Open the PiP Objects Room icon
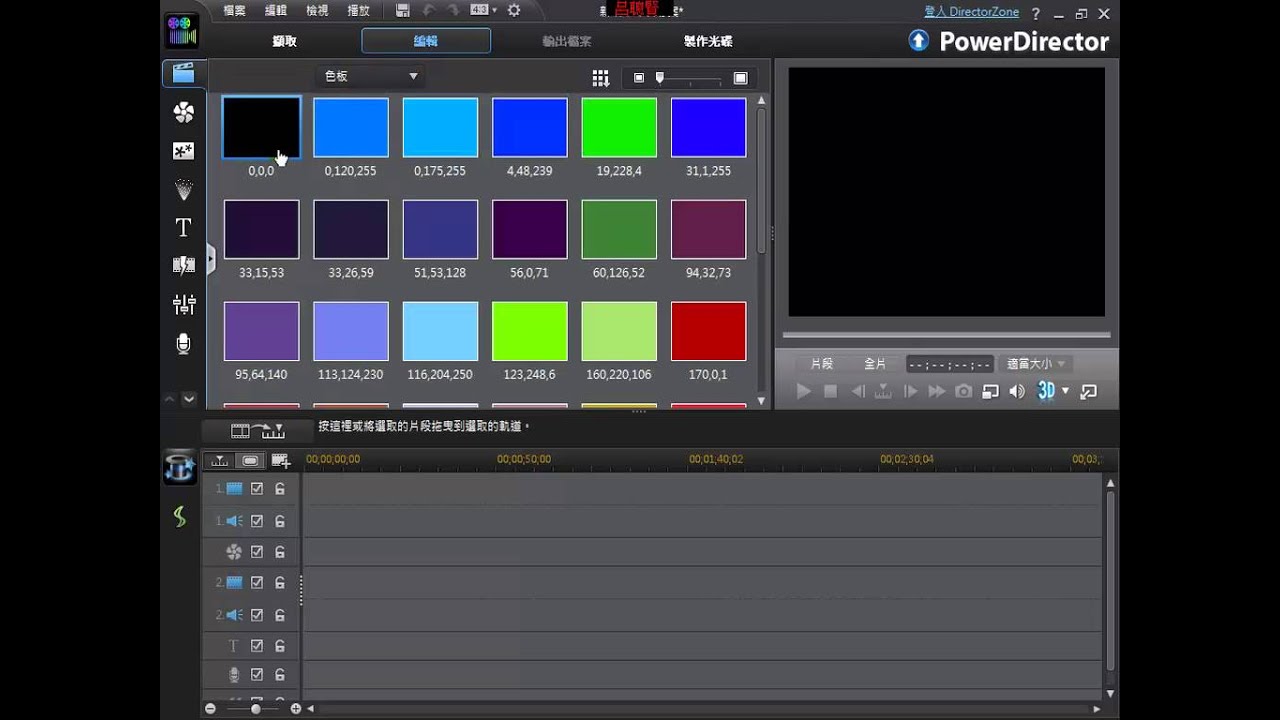1280x720 pixels. click(184, 151)
